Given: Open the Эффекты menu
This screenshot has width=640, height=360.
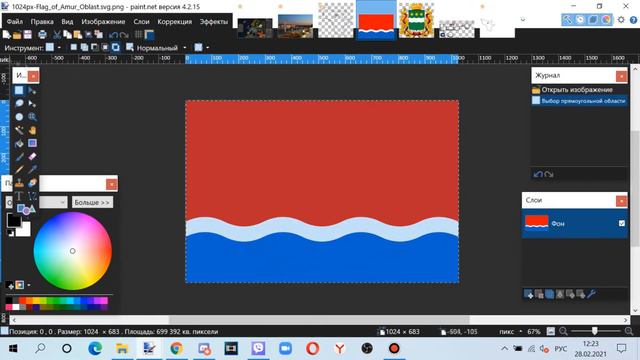Looking at the screenshot, I should click(214, 22).
